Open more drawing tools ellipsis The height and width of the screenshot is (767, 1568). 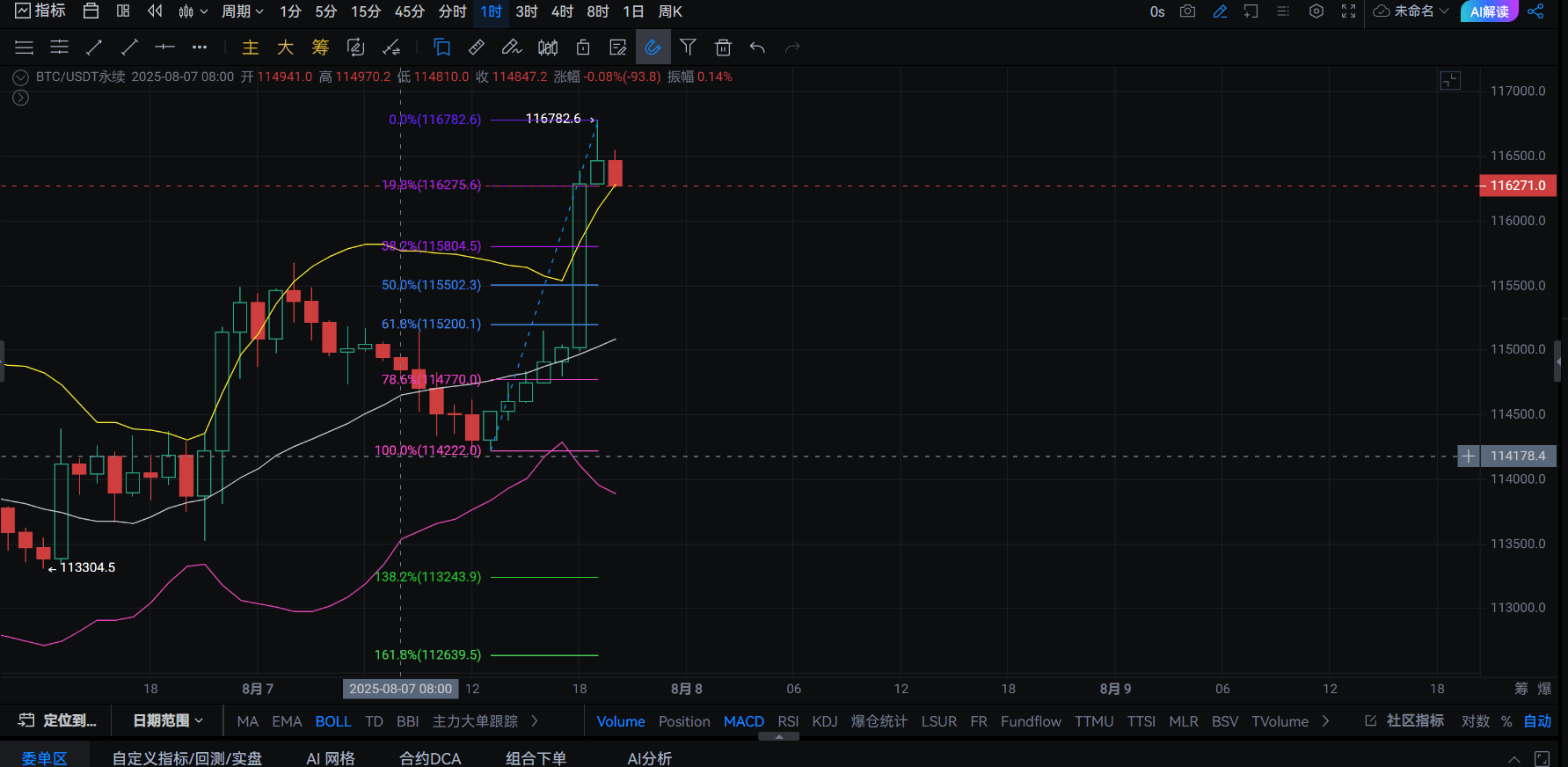[200, 47]
